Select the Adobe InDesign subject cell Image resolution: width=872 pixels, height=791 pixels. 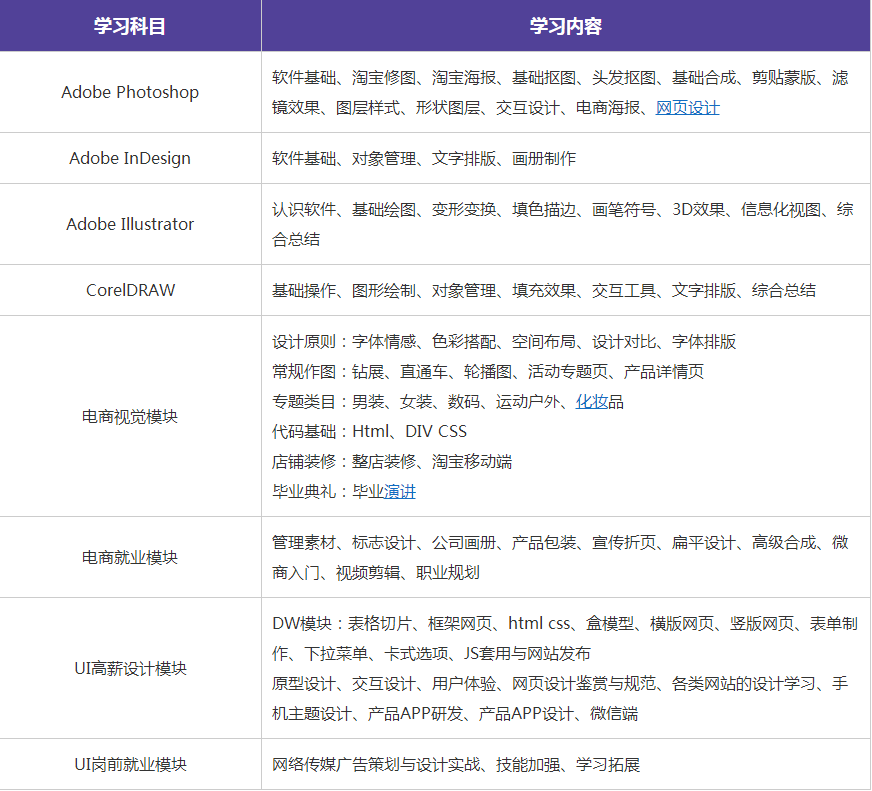pyautogui.click(x=131, y=157)
